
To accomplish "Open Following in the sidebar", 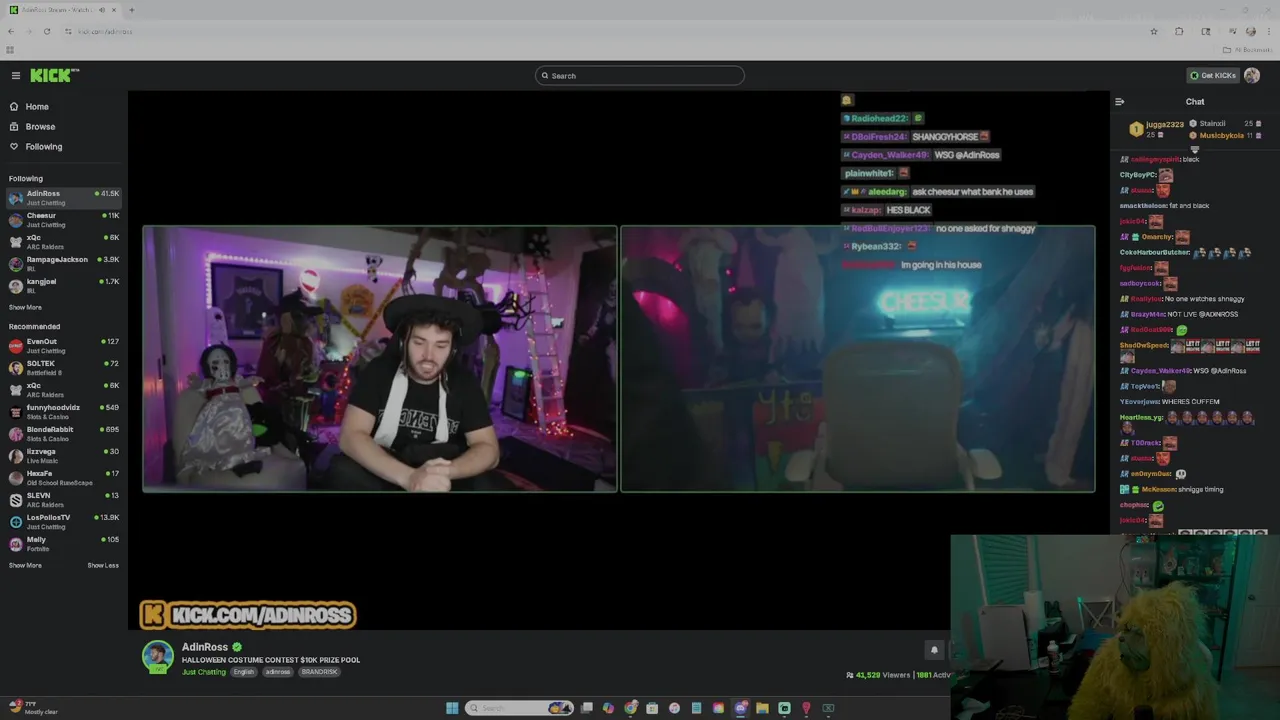I will (x=64, y=147).
